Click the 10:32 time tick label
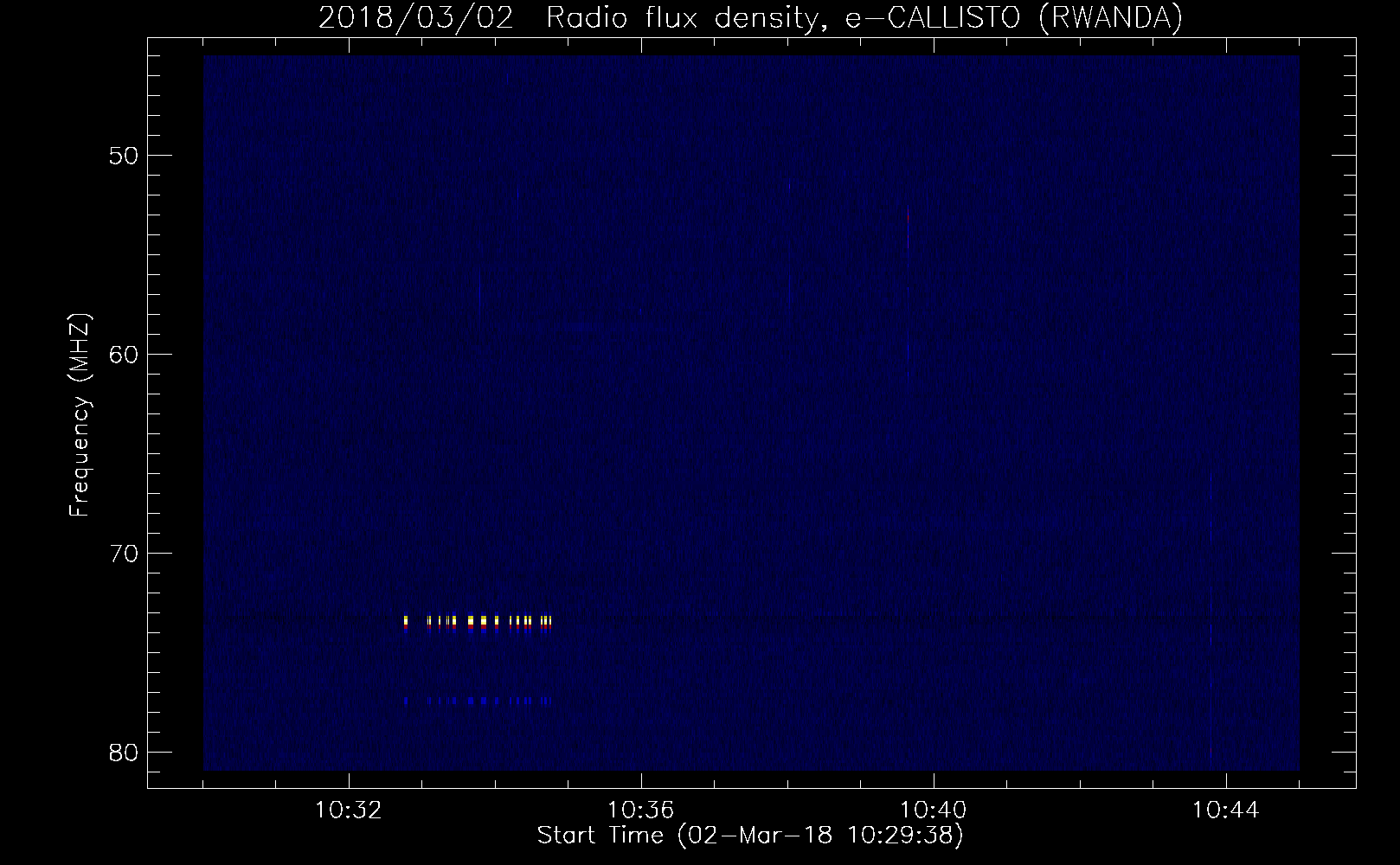The height and width of the screenshot is (865, 1400). point(349,811)
